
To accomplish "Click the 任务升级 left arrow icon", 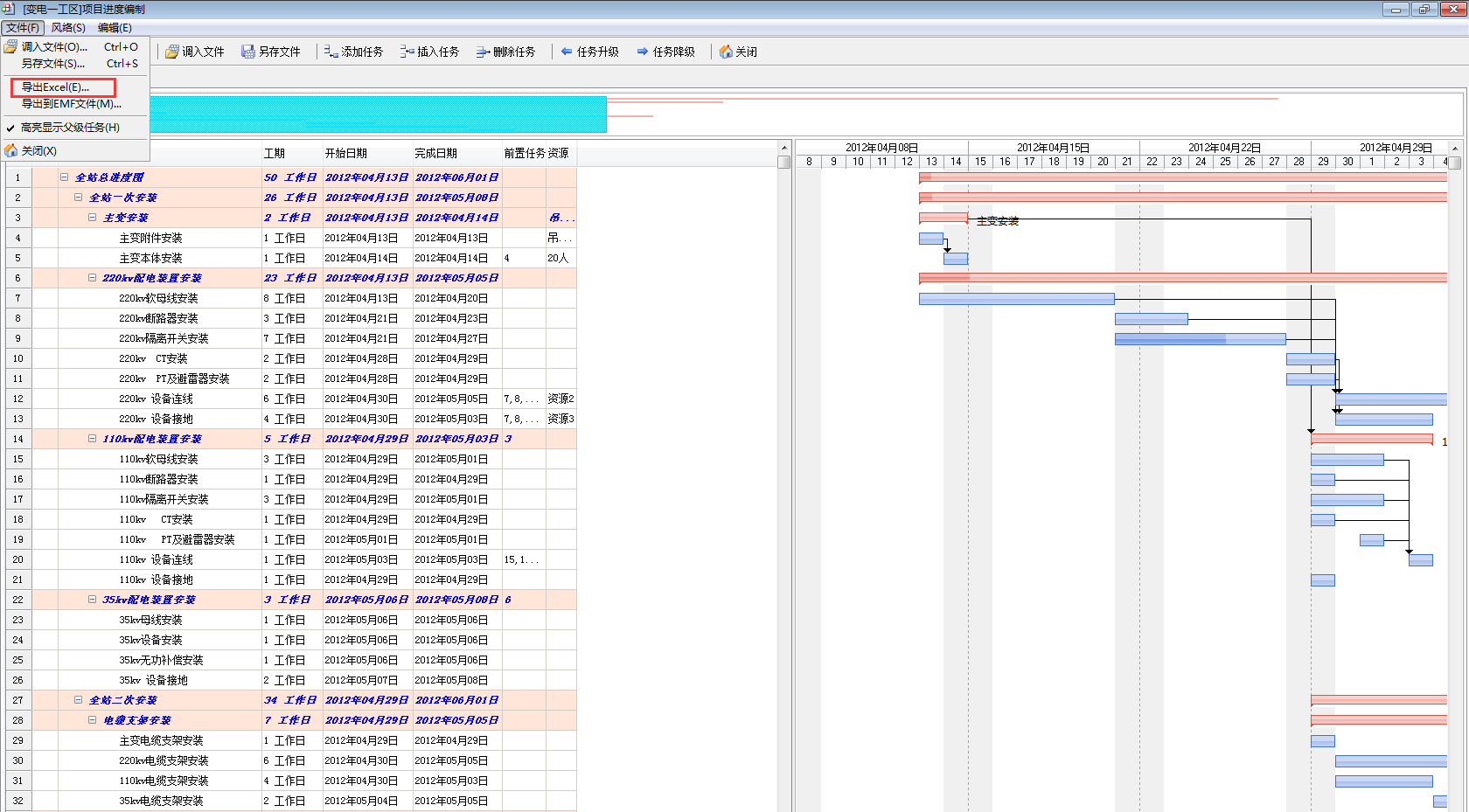I will [567, 52].
